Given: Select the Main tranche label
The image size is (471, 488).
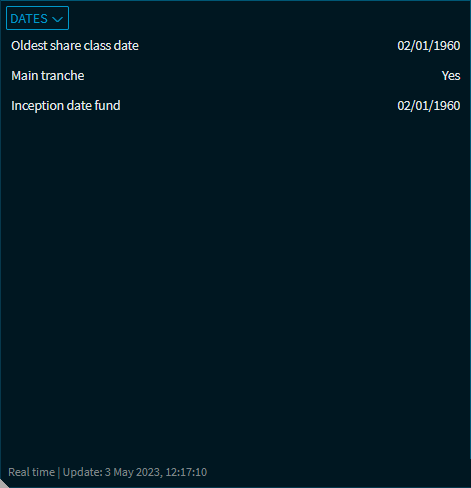Looking at the screenshot, I should pyautogui.click(x=48, y=76).
